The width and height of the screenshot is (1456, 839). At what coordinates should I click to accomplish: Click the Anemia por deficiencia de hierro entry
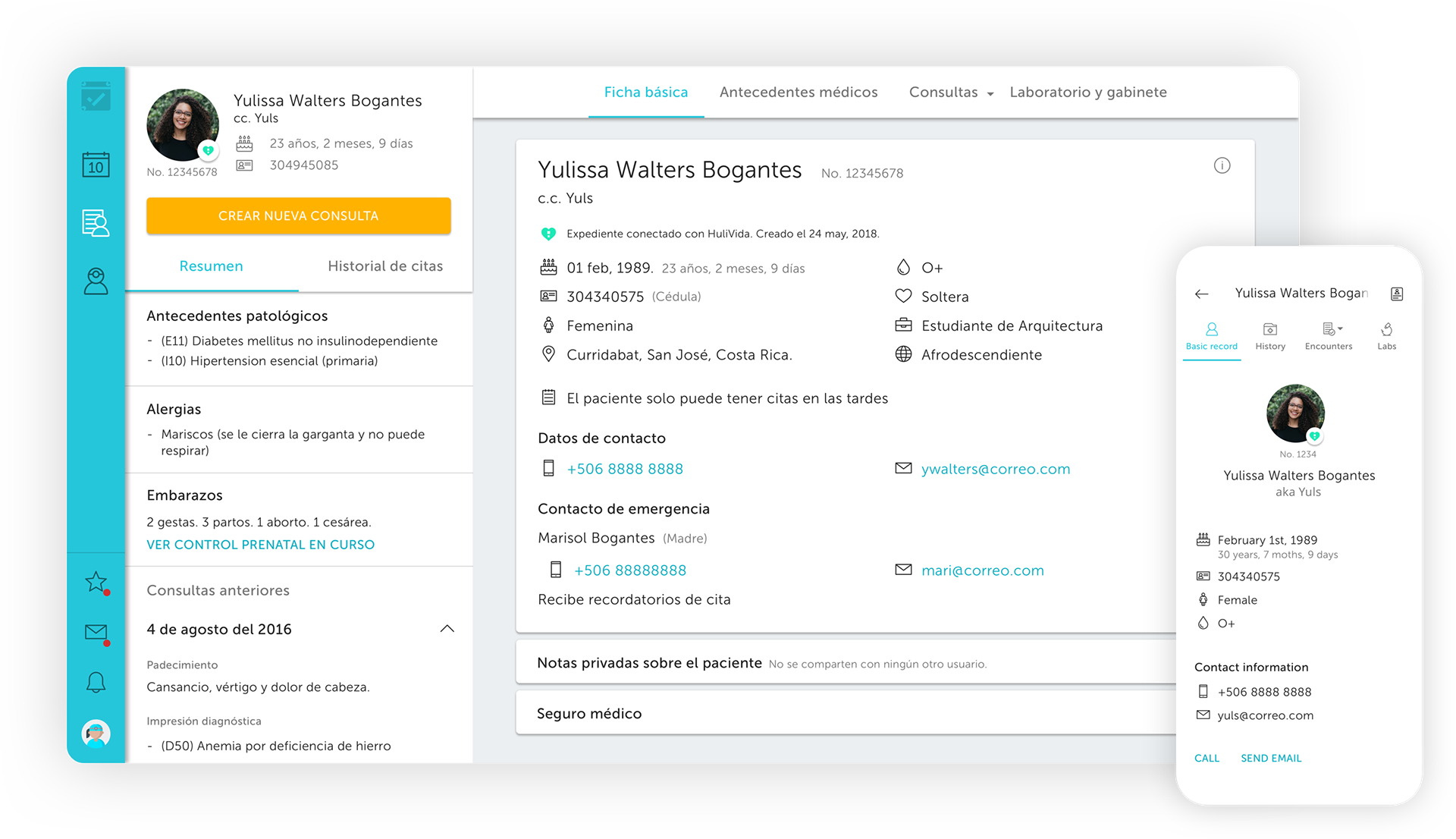(276, 746)
